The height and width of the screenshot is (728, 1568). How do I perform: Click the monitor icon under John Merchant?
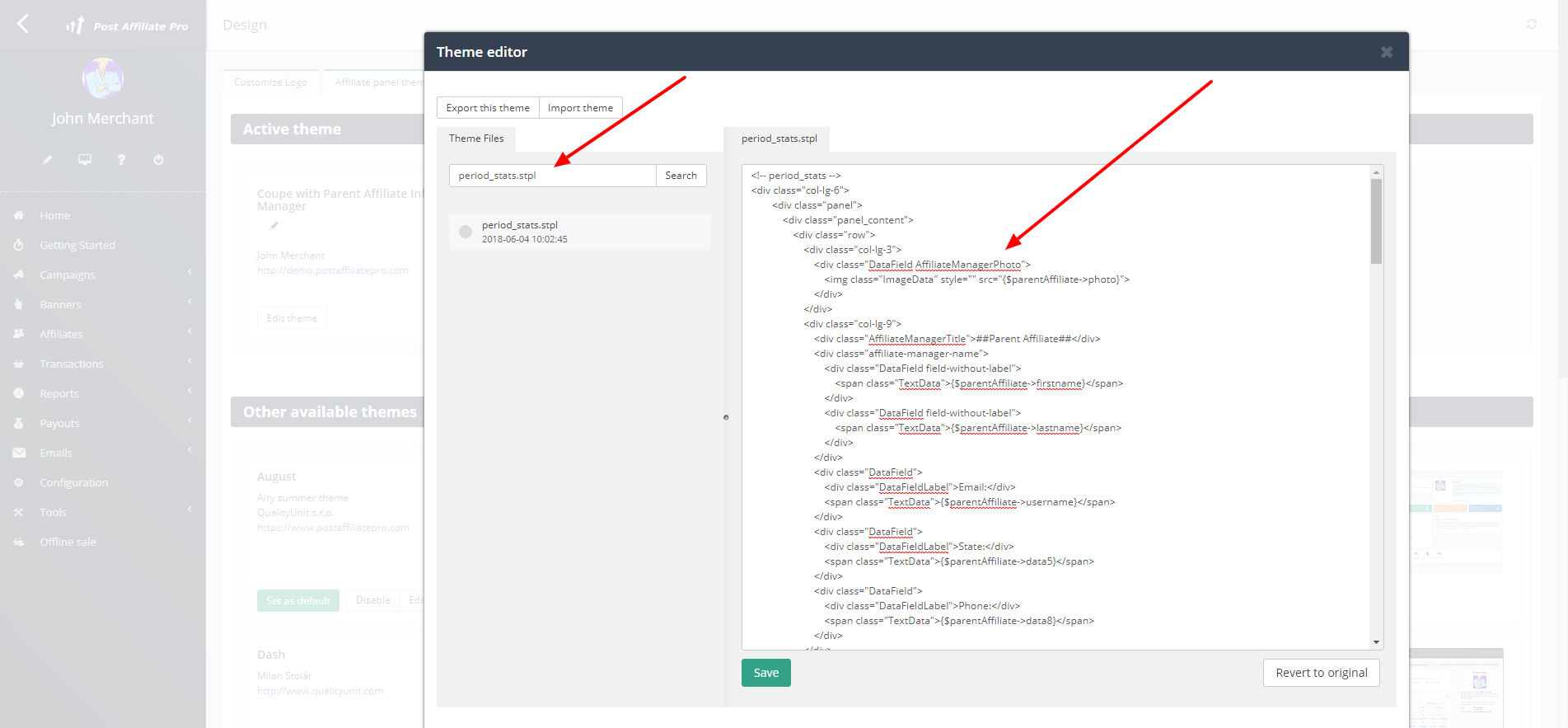coord(85,159)
